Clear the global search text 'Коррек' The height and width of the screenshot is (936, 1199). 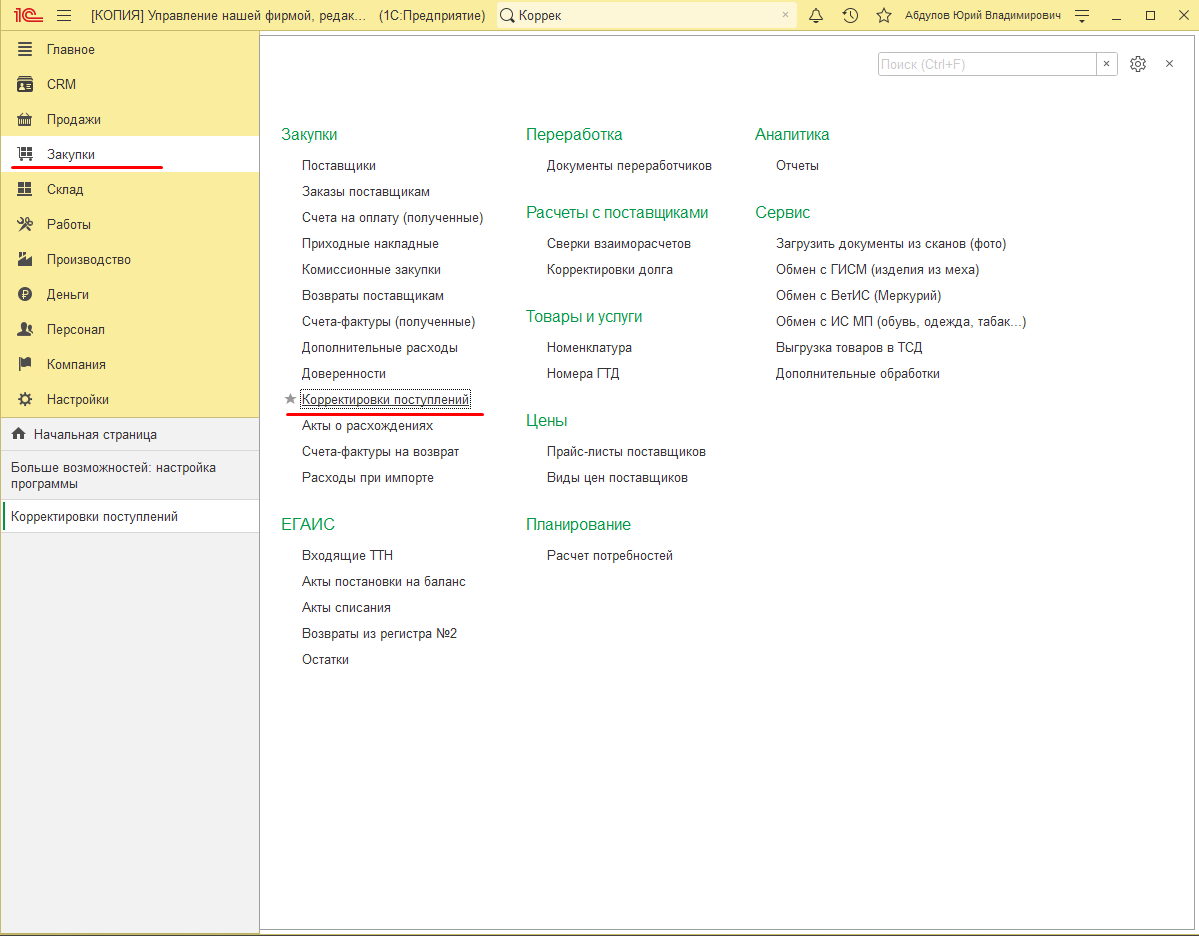point(785,15)
